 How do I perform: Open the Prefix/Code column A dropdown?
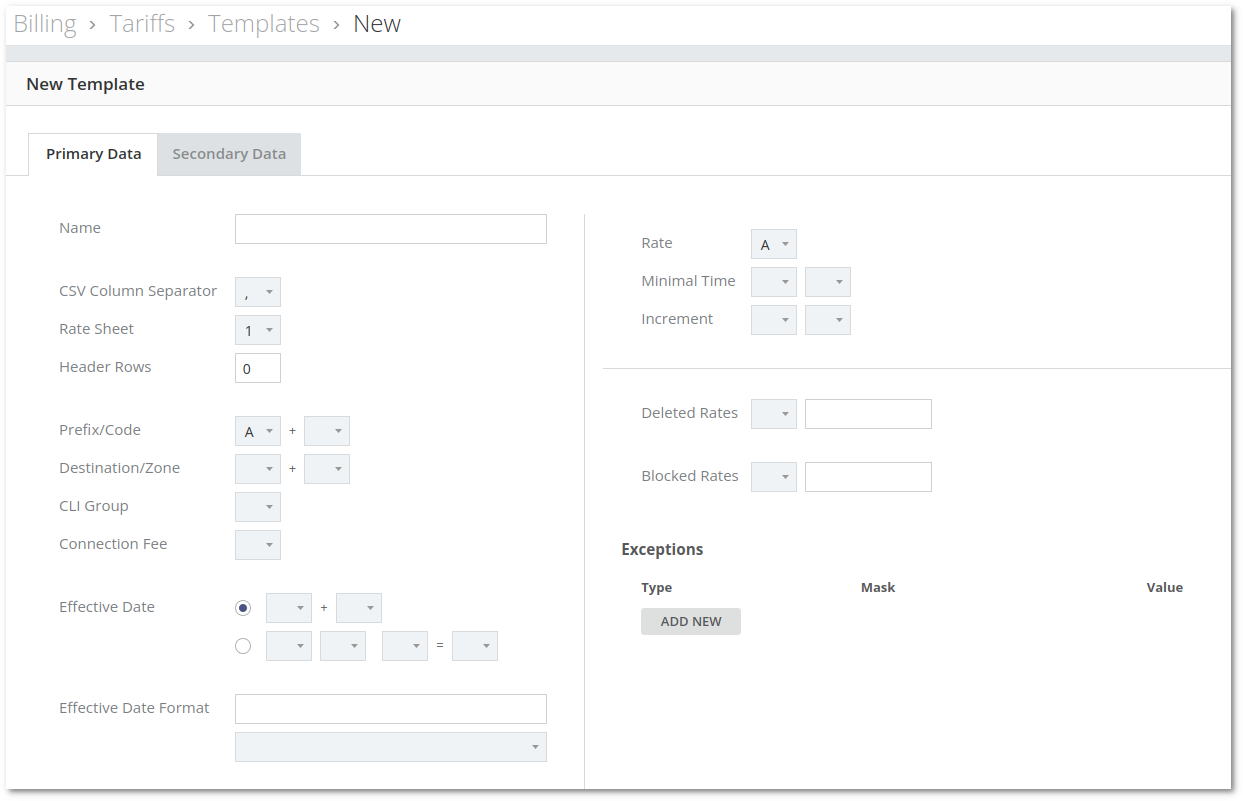[258, 431]
